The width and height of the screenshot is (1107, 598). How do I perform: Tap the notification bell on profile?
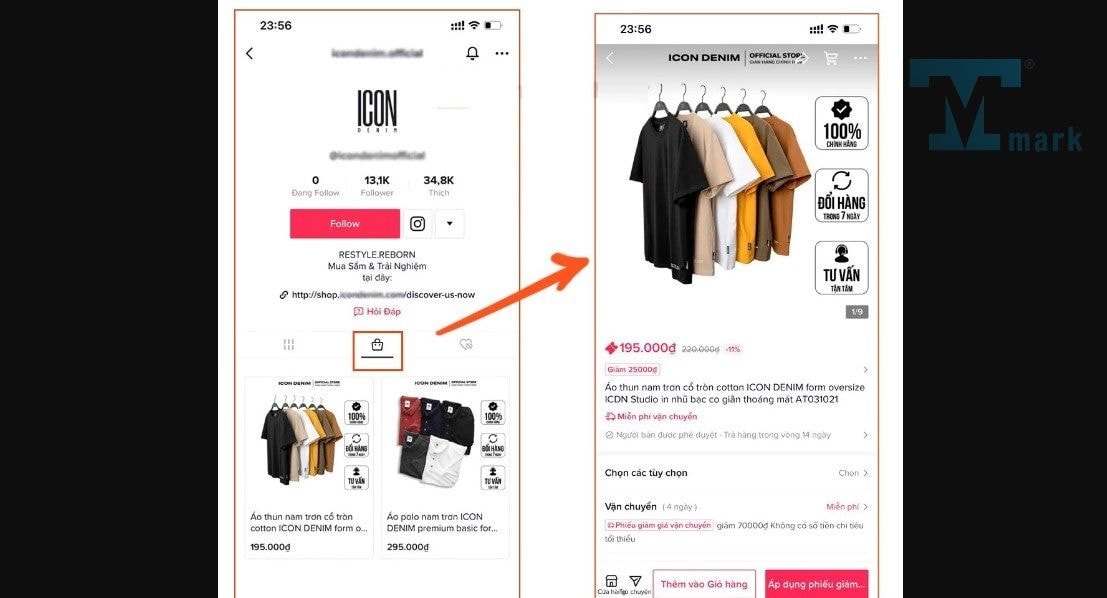click(472, 53)
